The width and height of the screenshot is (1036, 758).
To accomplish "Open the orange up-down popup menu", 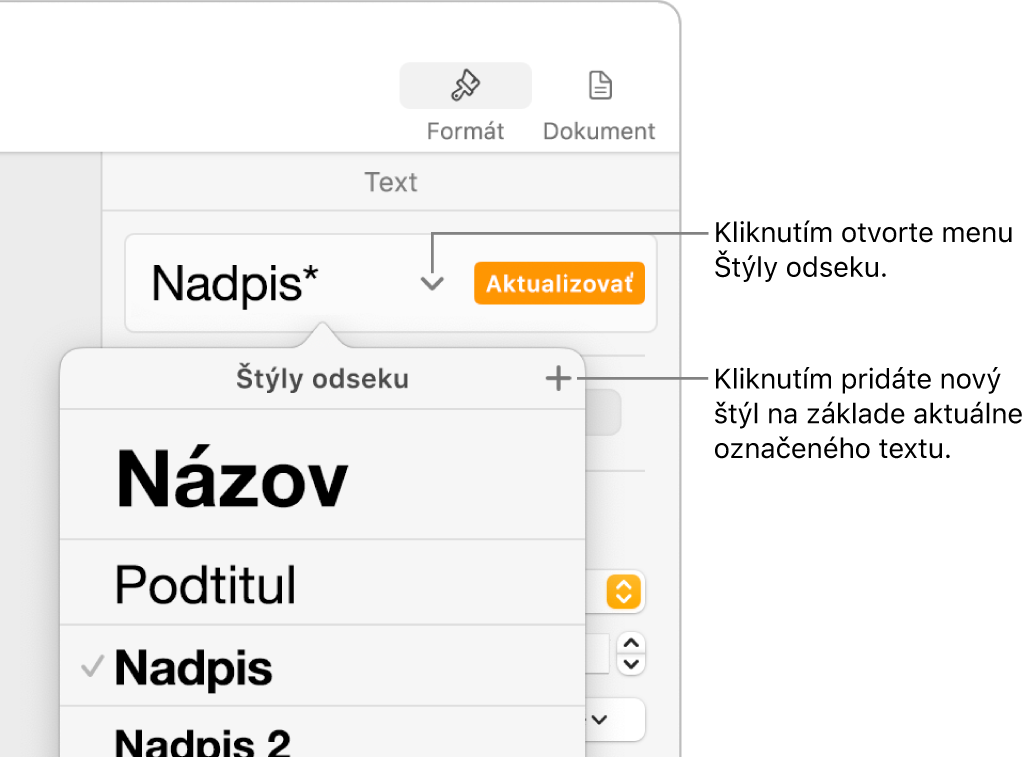I will pos(624,591).
